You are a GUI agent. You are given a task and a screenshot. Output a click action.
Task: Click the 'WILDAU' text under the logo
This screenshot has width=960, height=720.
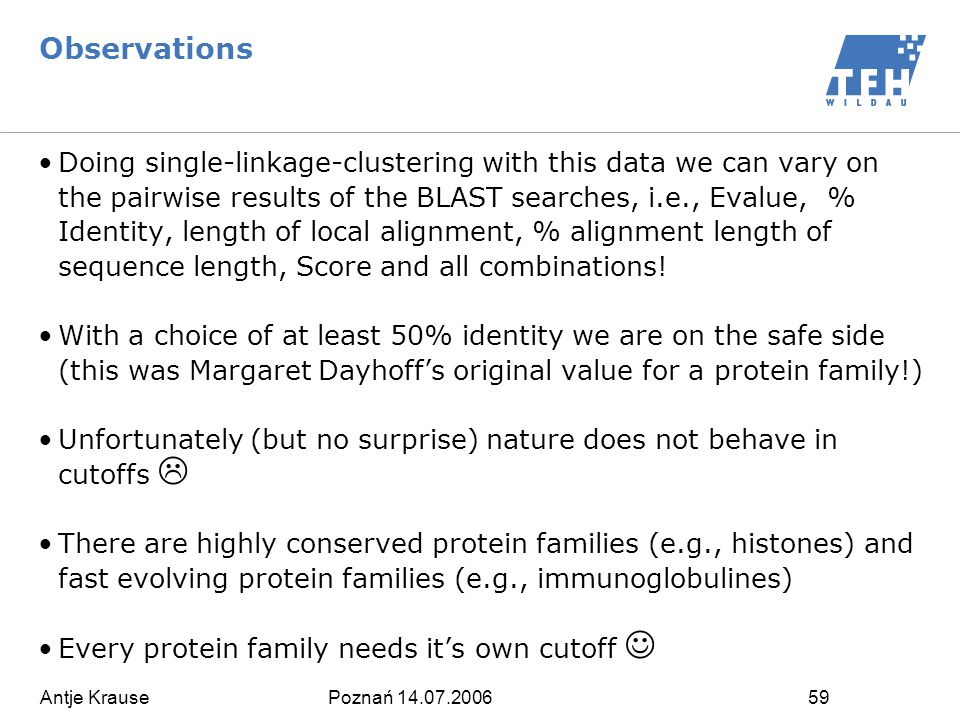(x=866, y=102)
